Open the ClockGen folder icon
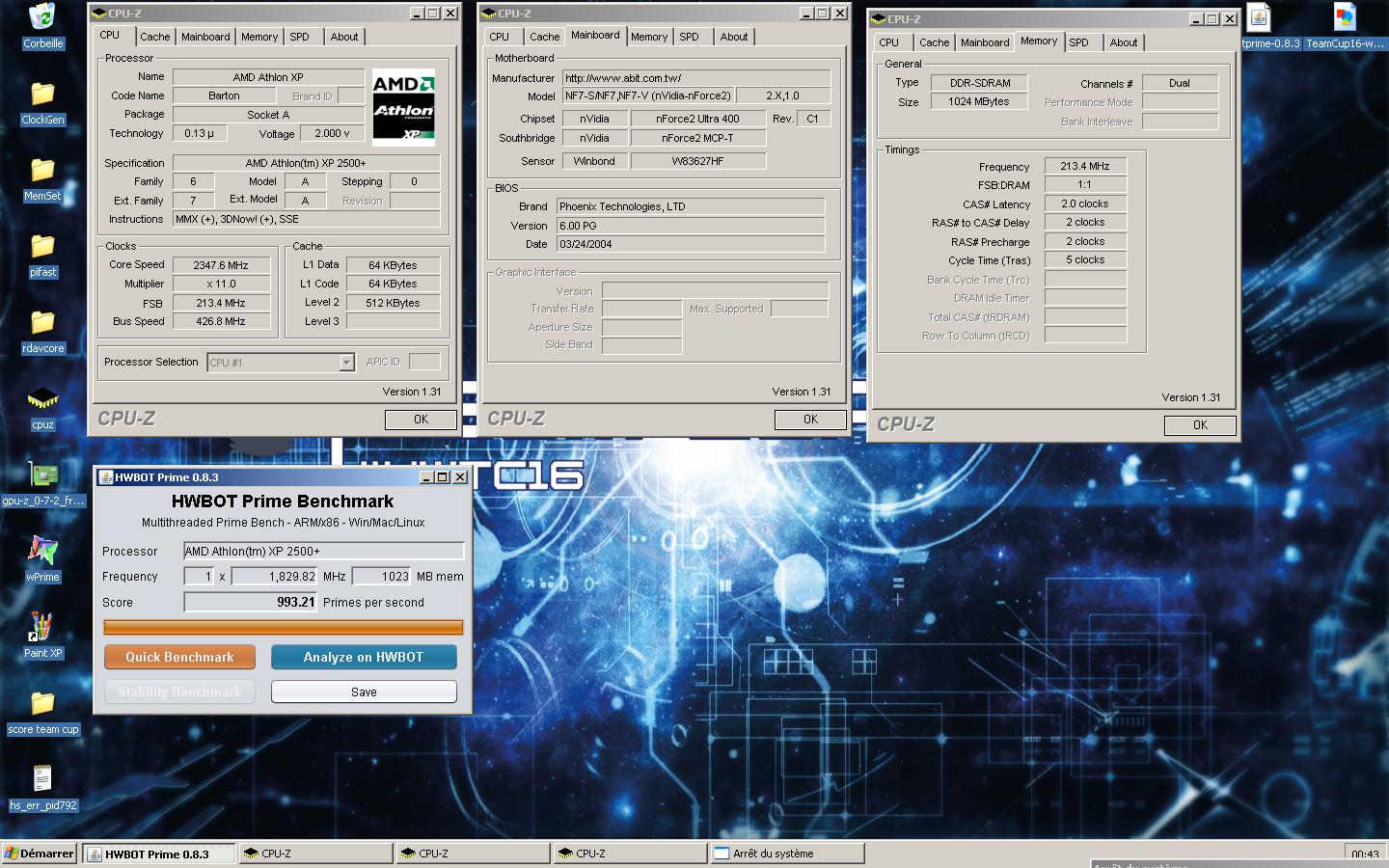Screen dimensions: 1389x868 (42, 94)
